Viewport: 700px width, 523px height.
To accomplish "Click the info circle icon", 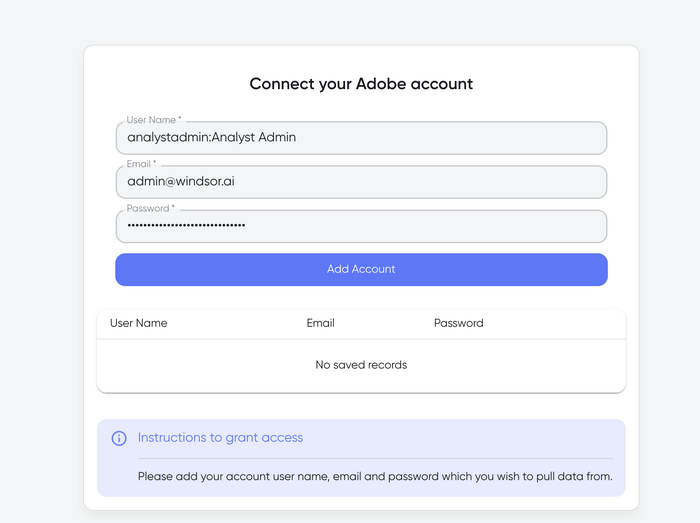I will click(x=119, y=438).
